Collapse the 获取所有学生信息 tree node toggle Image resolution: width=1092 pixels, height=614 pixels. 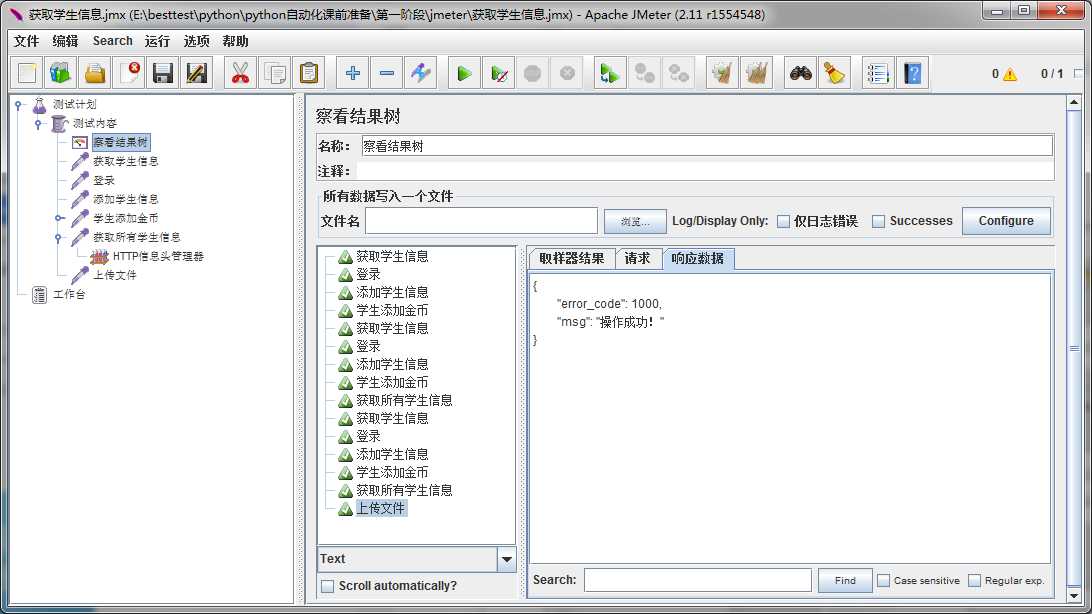58,237
